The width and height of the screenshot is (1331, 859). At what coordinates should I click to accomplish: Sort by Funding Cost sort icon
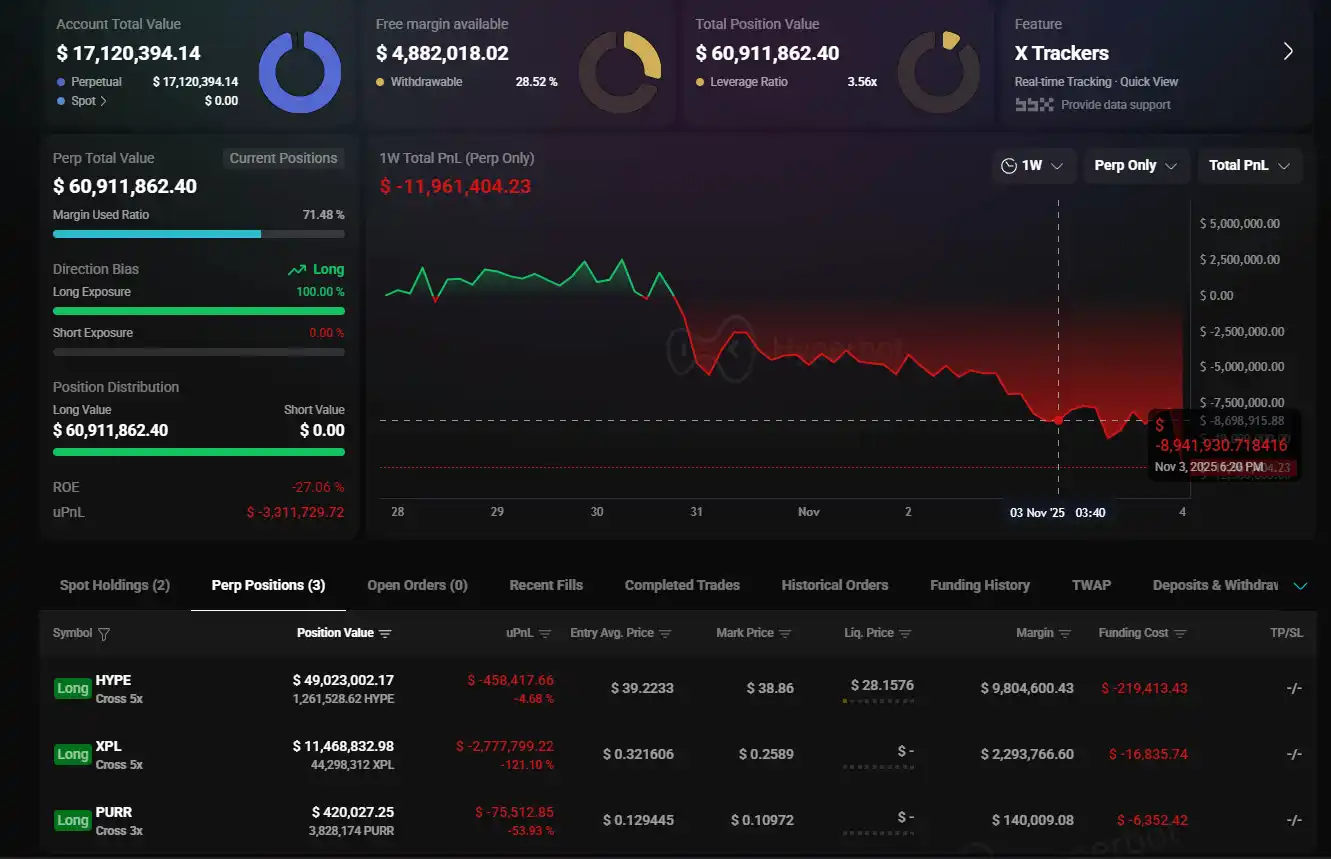(x=1181, y=634)
